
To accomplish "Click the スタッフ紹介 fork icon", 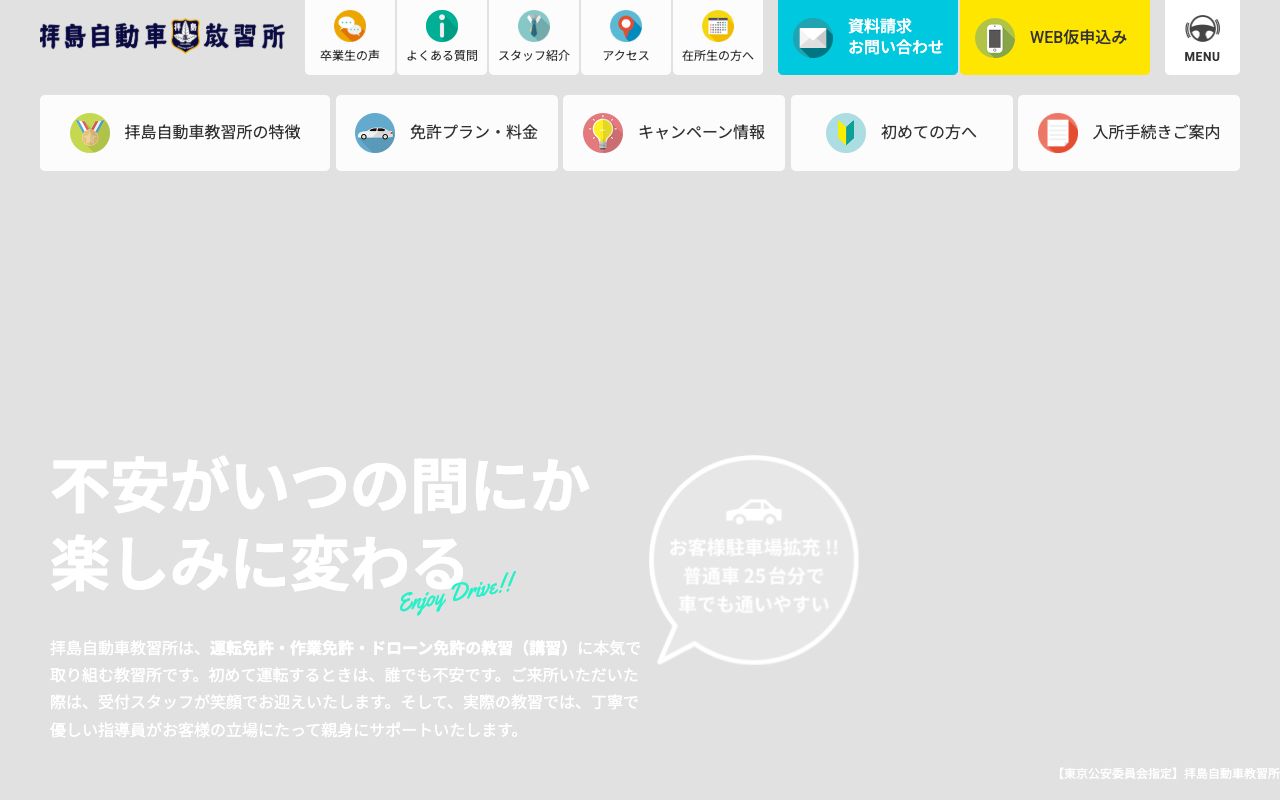I will pyautogui.click(x=534, y=26).
